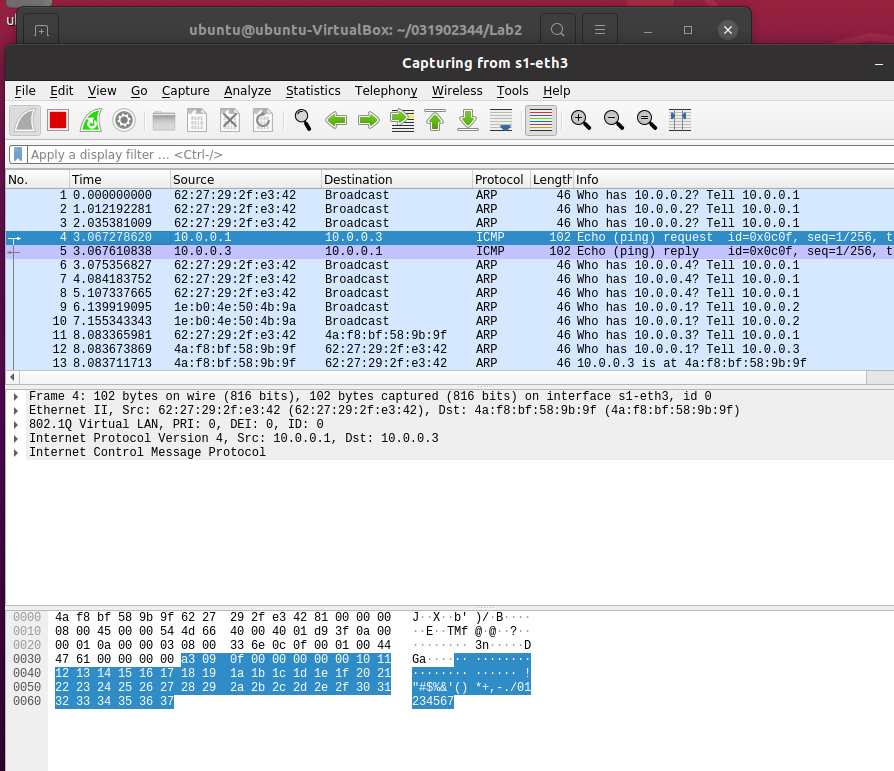
Task: Select packet 6 'Who has 10.0.0.4' row
Action: pos(450,265)
